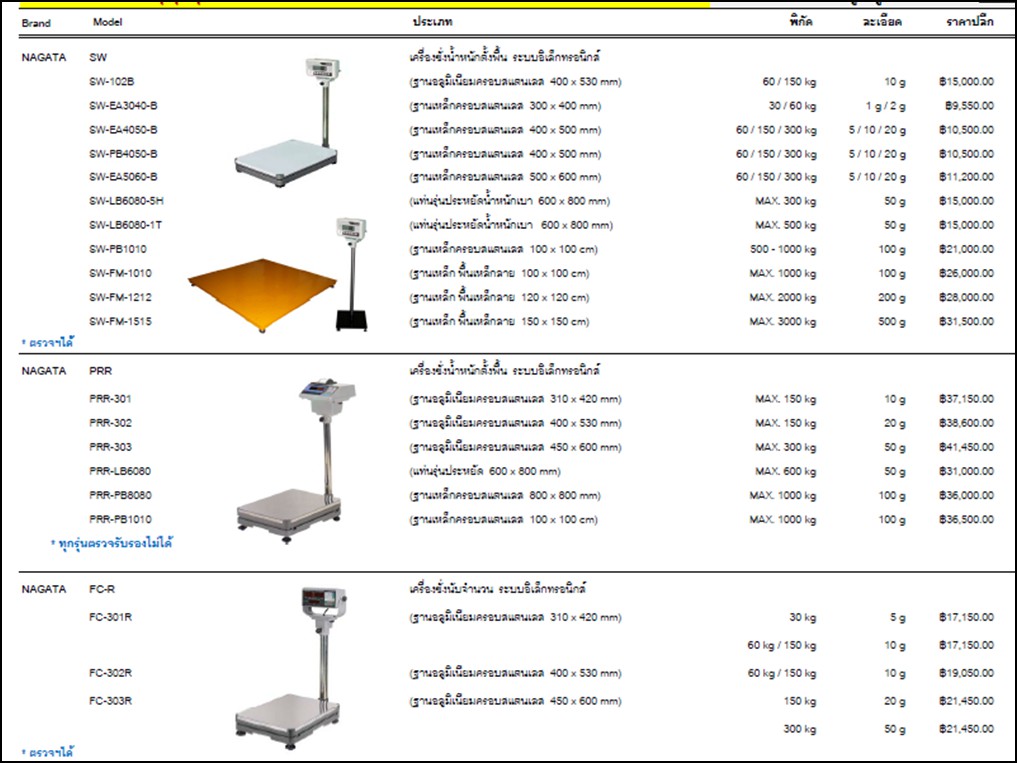Image resolution: width=1017 pixels, height=763 pixels.
Task: Click the ฿21,000.00 price for SW-PB1010
Action: (966, 249)
